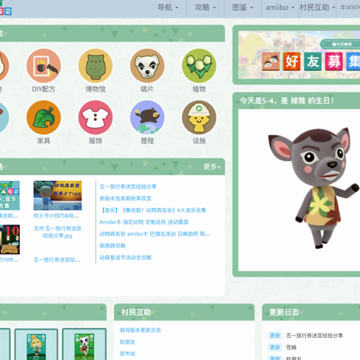Image resolution: width=360 pixels, height=360 pixels.
Task: Expand the 村民互助 dropdown in navbar
Action: 317,7
